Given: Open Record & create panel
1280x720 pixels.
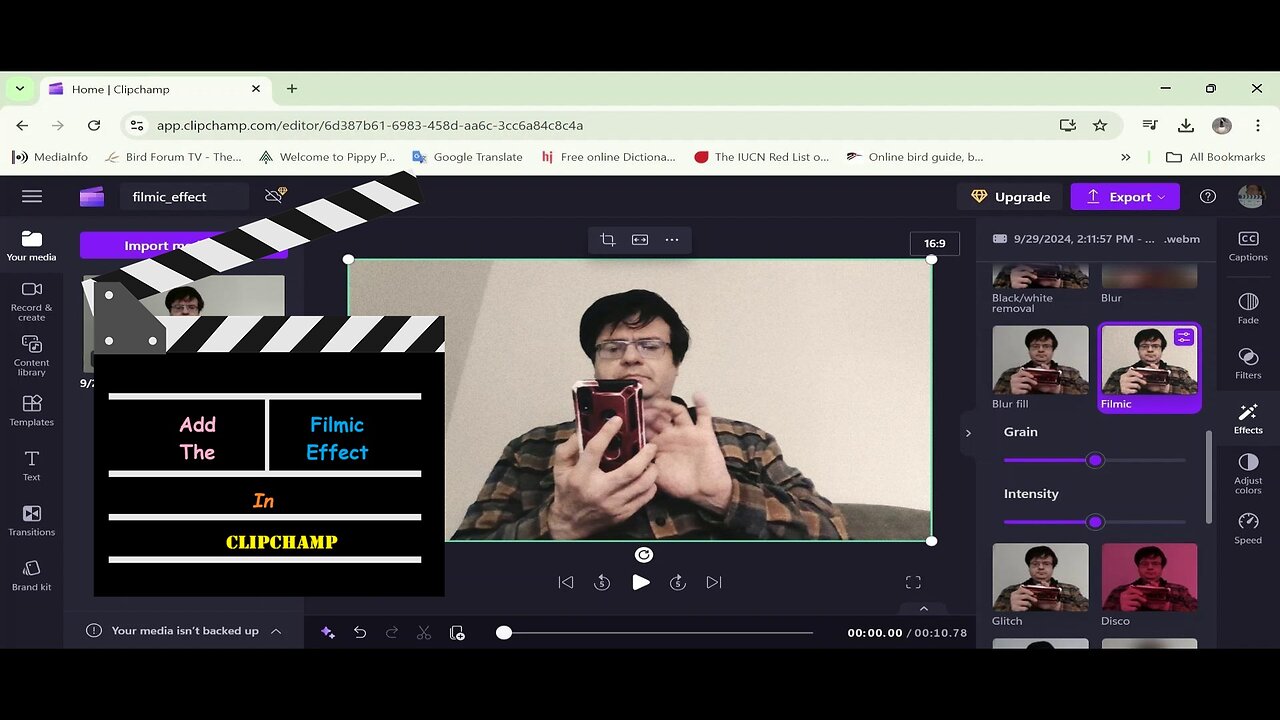Looking at the screenshot, I should click(32, 299).
